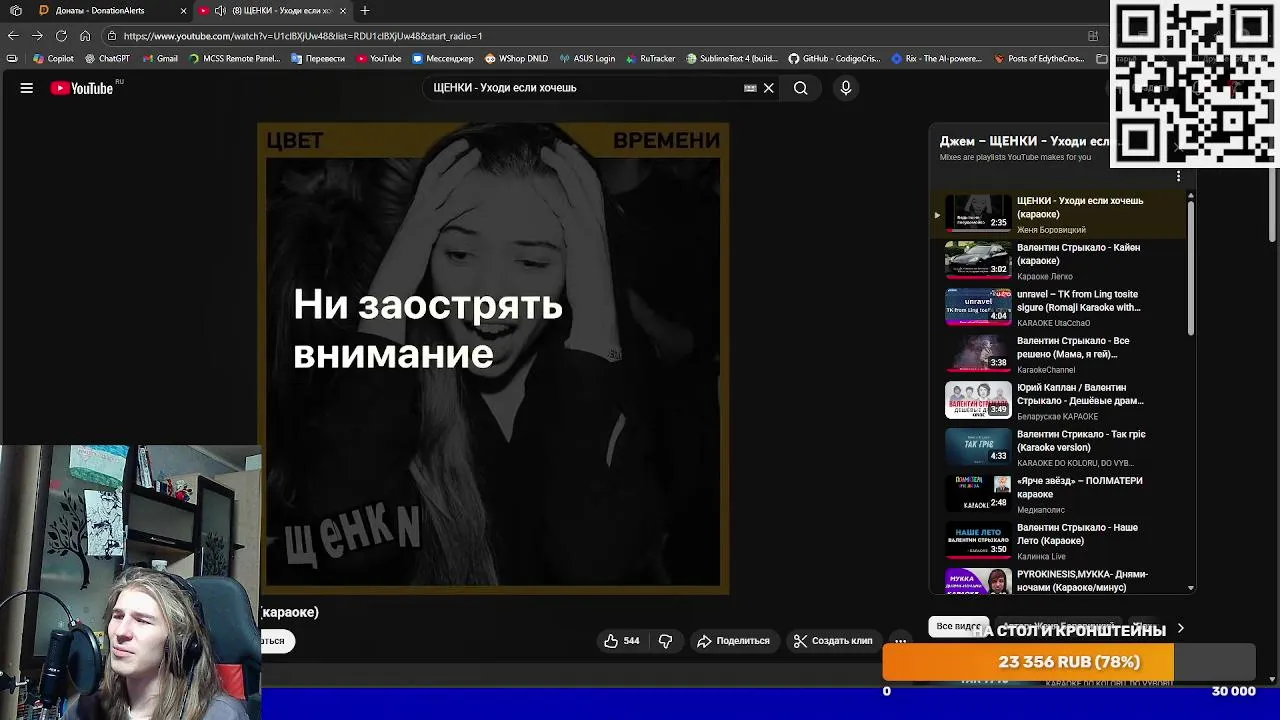
Task: Click the browser address bar URL
Action: click(303, 36)
